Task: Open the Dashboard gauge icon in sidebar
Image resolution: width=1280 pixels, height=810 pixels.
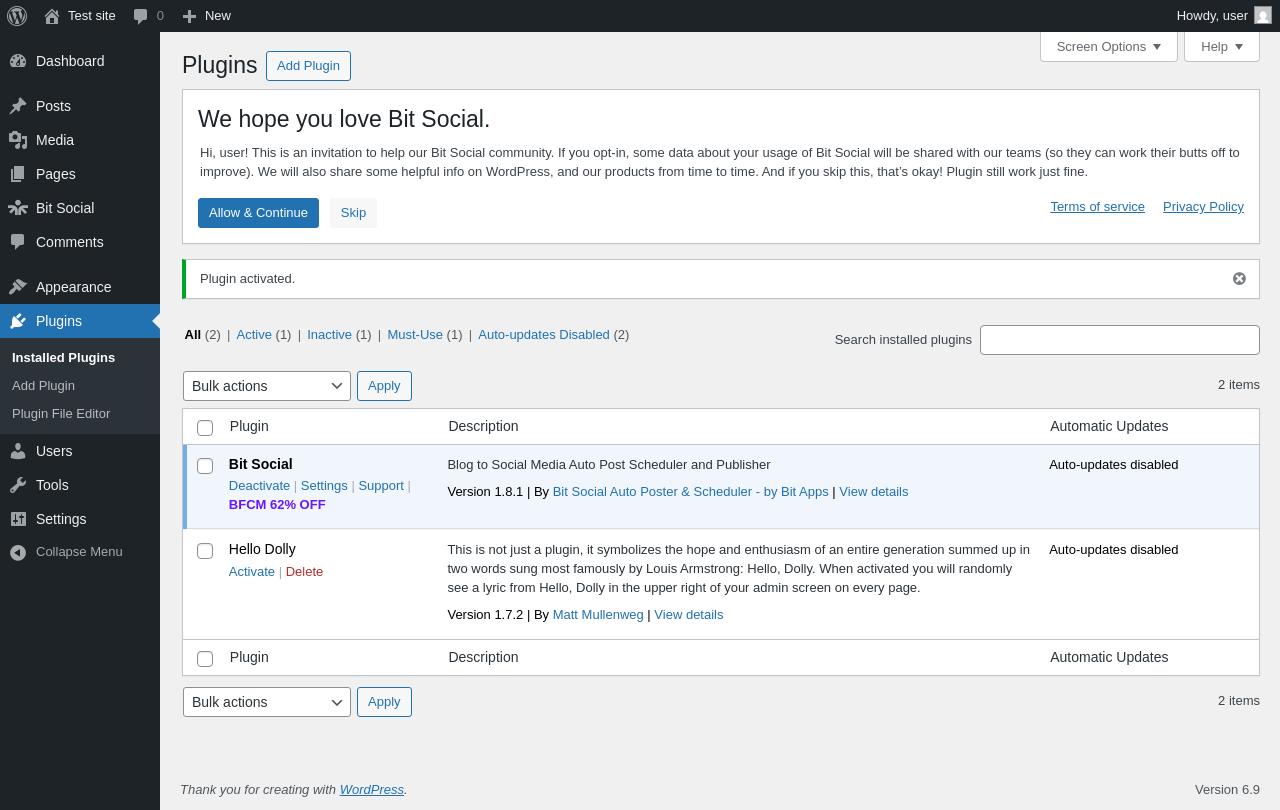Action: coord(18,61)
